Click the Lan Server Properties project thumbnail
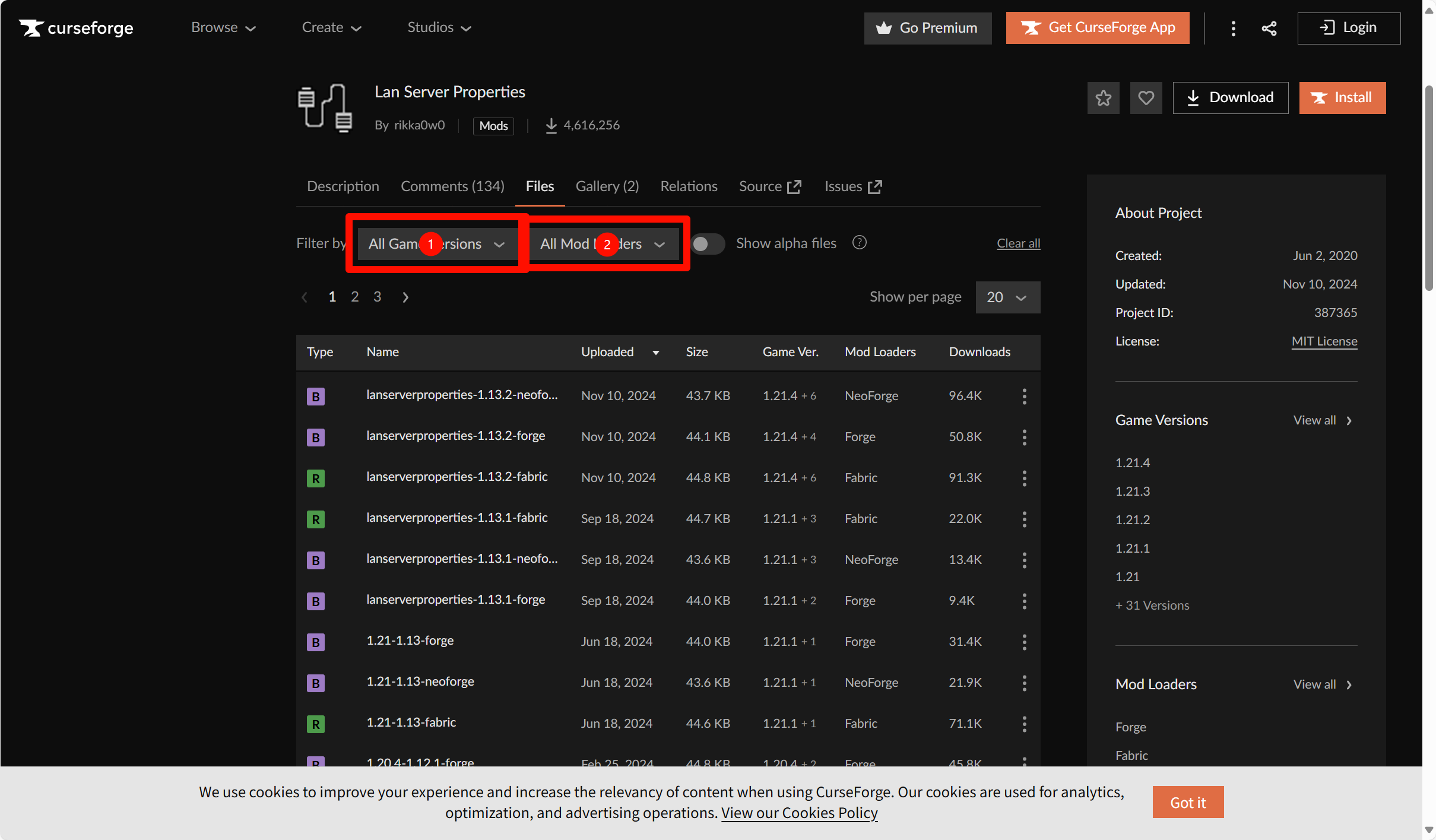Image resolution: width=1436 pixels, height=840 pixels. (x=325, y=107)
